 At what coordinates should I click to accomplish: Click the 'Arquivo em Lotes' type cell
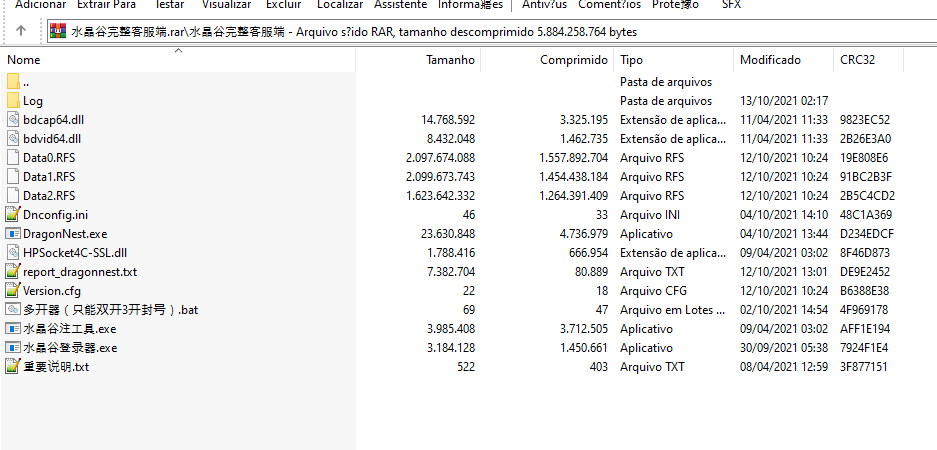[x=672, y=310]
